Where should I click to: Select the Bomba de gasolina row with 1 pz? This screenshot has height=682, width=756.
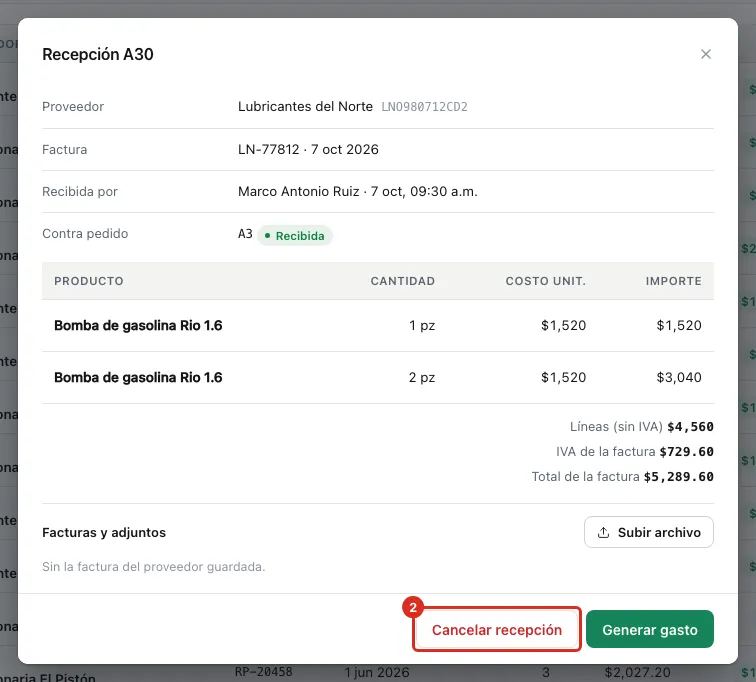tap(378, 326)
